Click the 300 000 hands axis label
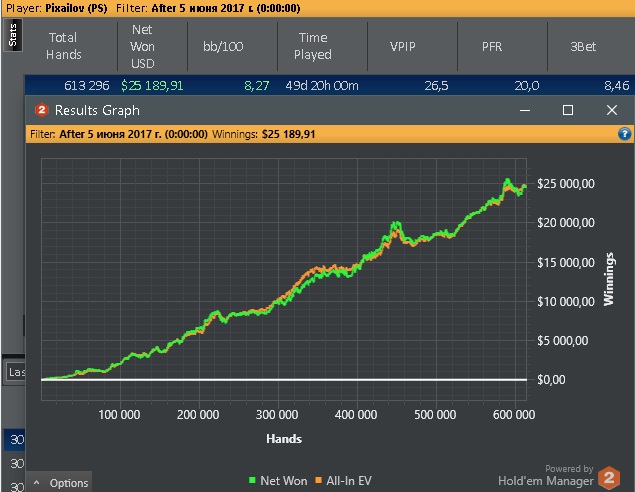This screenshot has width=635, height=492. 277,414
